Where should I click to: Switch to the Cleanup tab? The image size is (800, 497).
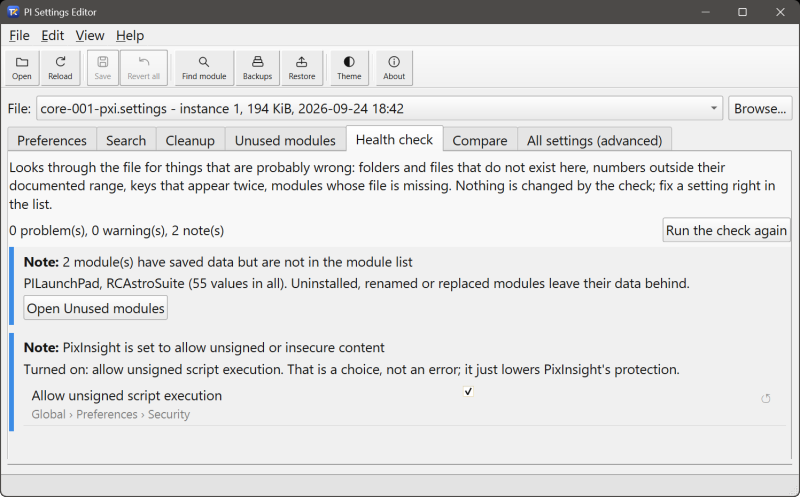point(190,140)
